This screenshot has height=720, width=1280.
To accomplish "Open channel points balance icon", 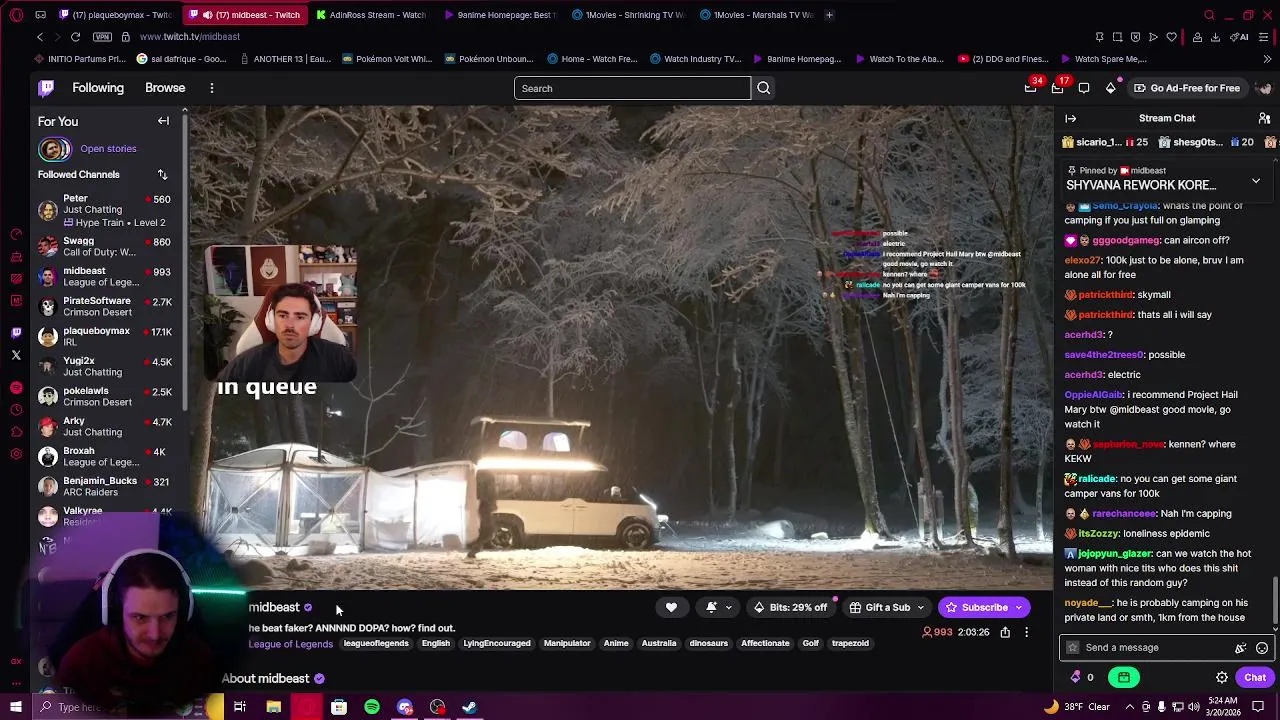I will 1076,677.
